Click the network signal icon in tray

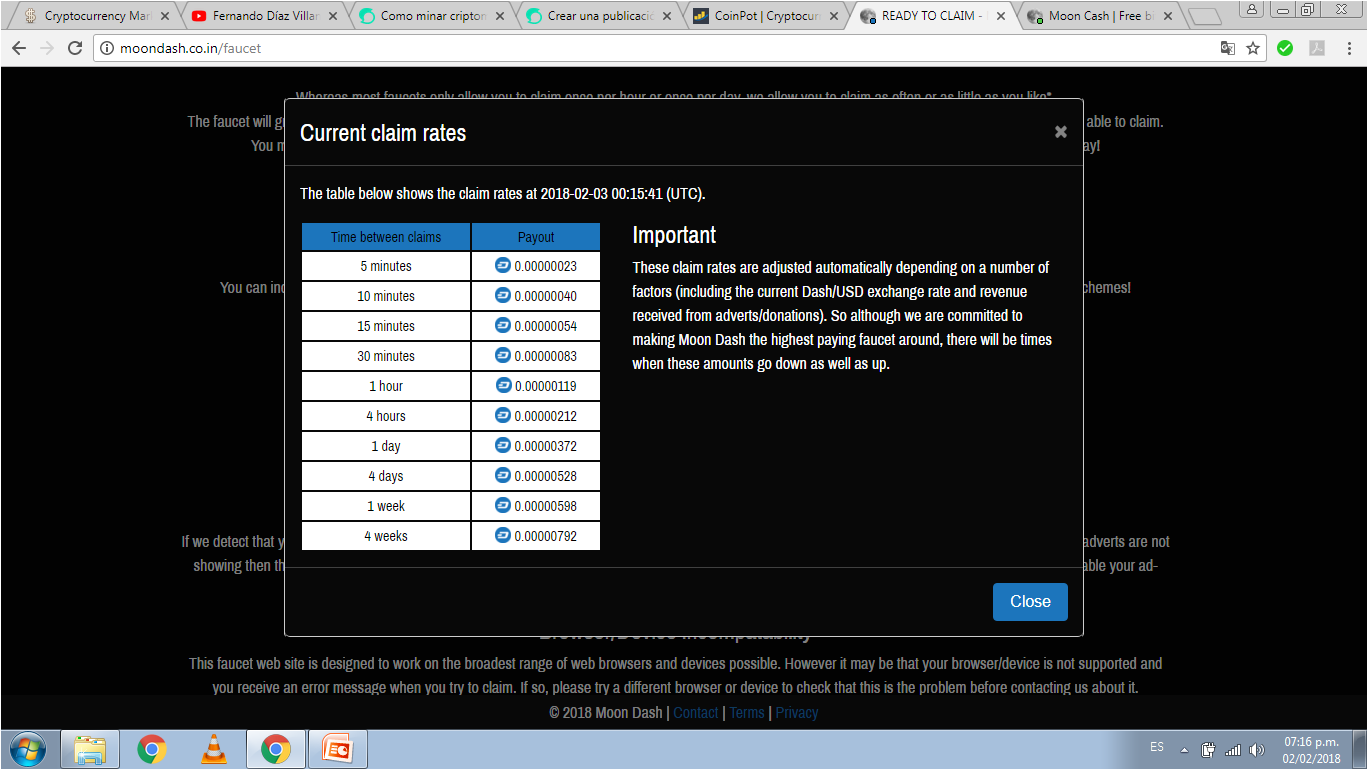[1233, 749]
